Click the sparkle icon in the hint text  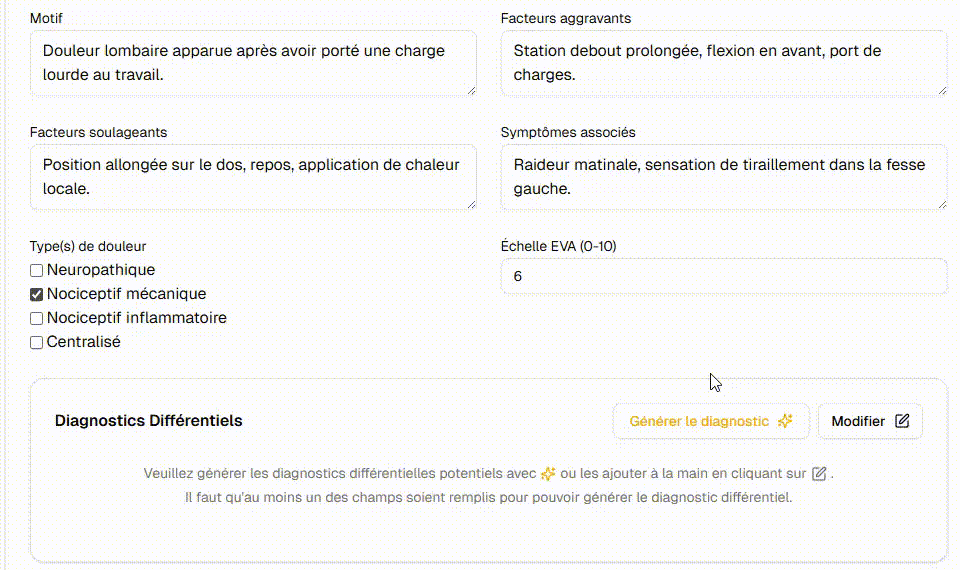[x=547, y=473]
